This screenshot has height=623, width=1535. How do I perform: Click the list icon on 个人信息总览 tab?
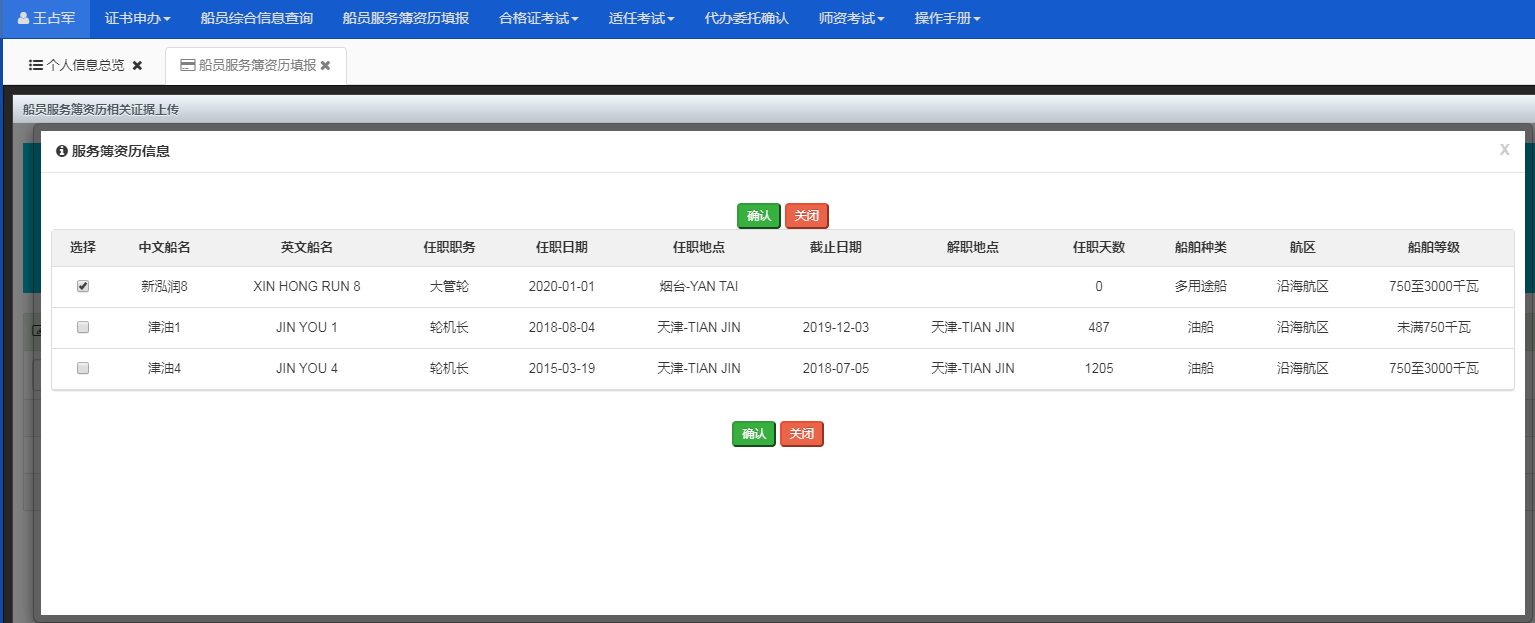tap(35, 65)
